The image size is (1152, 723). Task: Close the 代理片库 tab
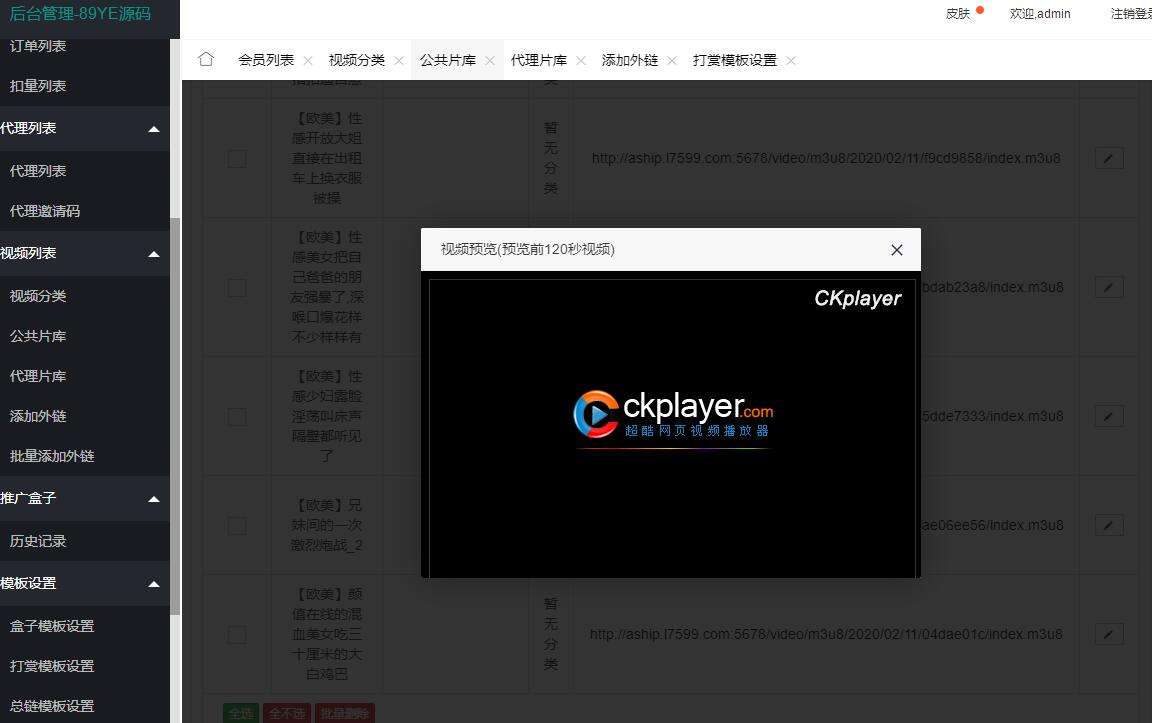581,61
